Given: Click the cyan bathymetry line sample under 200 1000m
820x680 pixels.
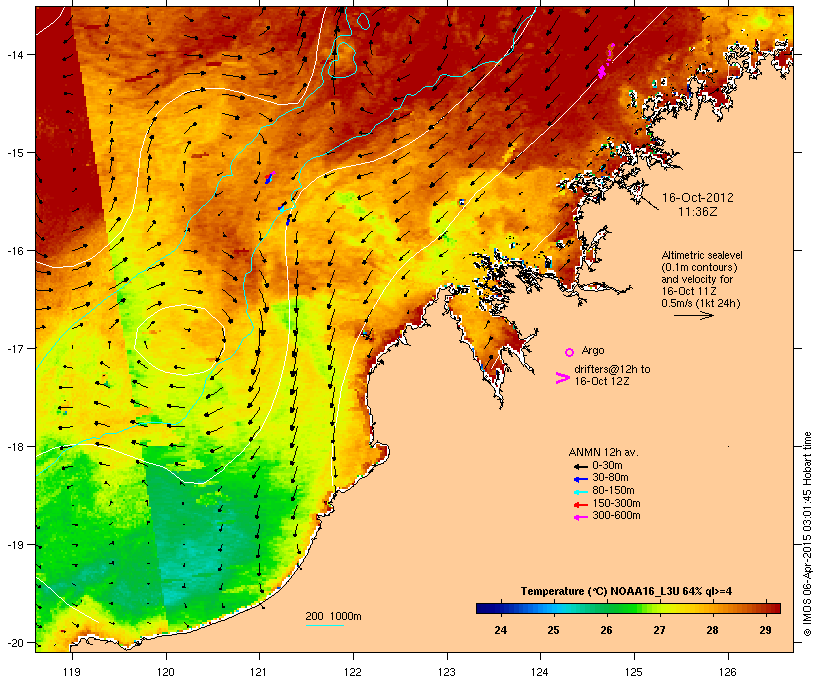Looking at the screenshot, I should click(325, 625).
